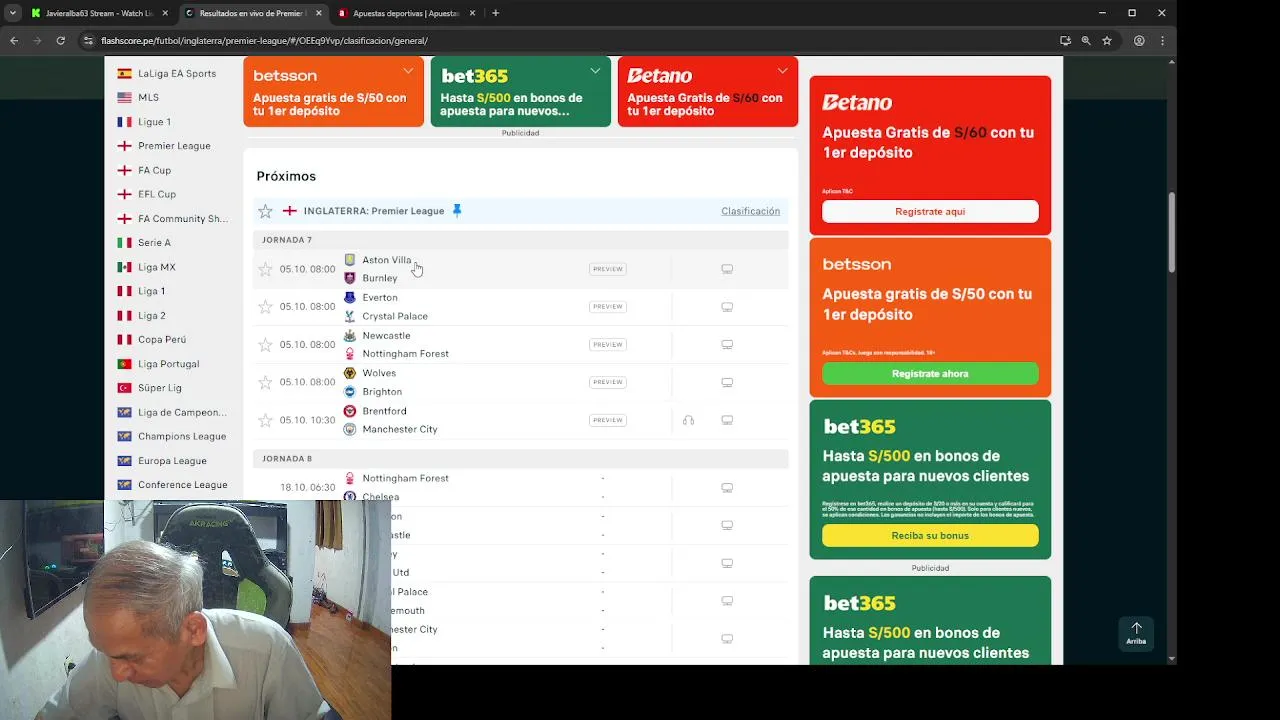Click the blue pin icon next to Premier League
Image resolution: width=1280 pixels, height=720 pixels.
pyautogui.click(x=457, y=211)
